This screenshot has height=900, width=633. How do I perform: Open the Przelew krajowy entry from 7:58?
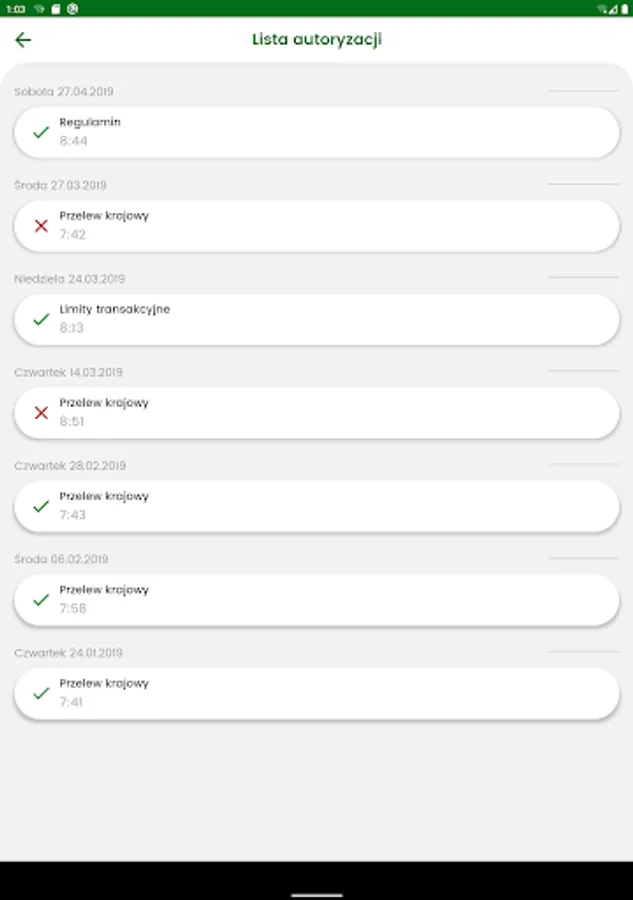[x=317, y=600]
